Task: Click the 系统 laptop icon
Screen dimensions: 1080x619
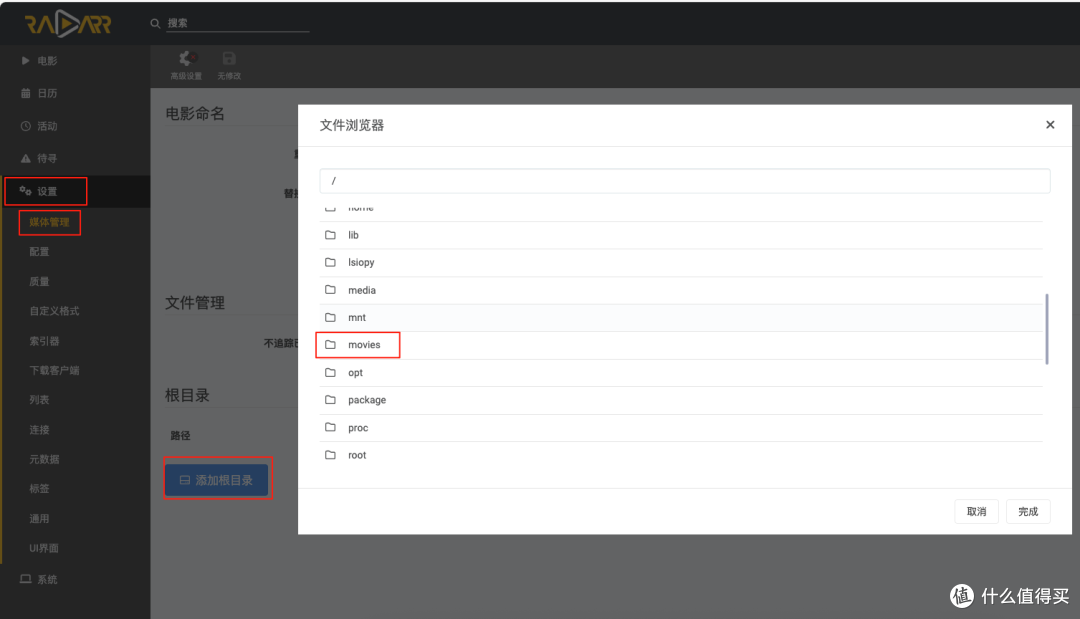Action: [25, 579]
